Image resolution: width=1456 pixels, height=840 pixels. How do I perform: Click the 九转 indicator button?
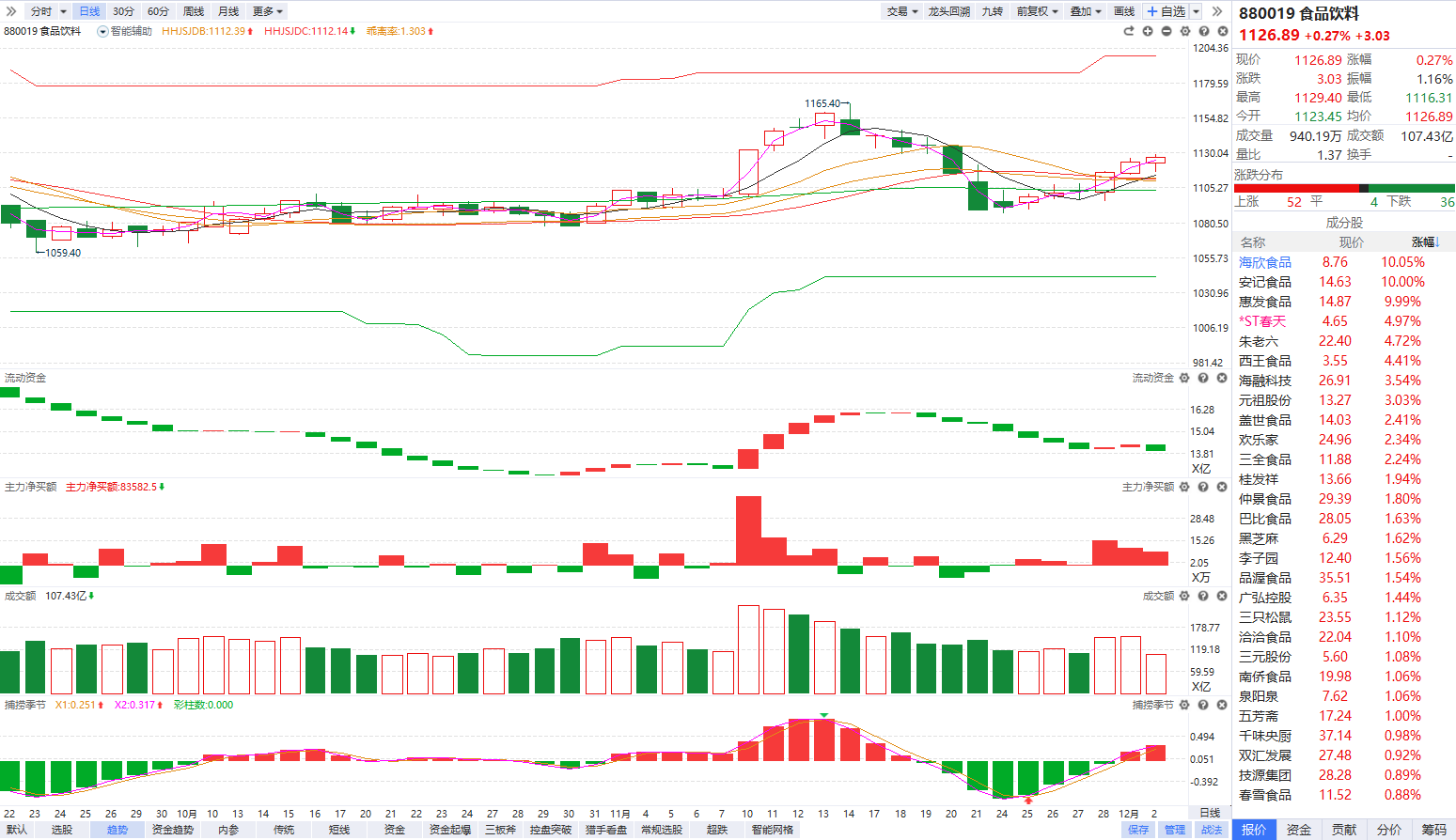[x=993, y=11]
